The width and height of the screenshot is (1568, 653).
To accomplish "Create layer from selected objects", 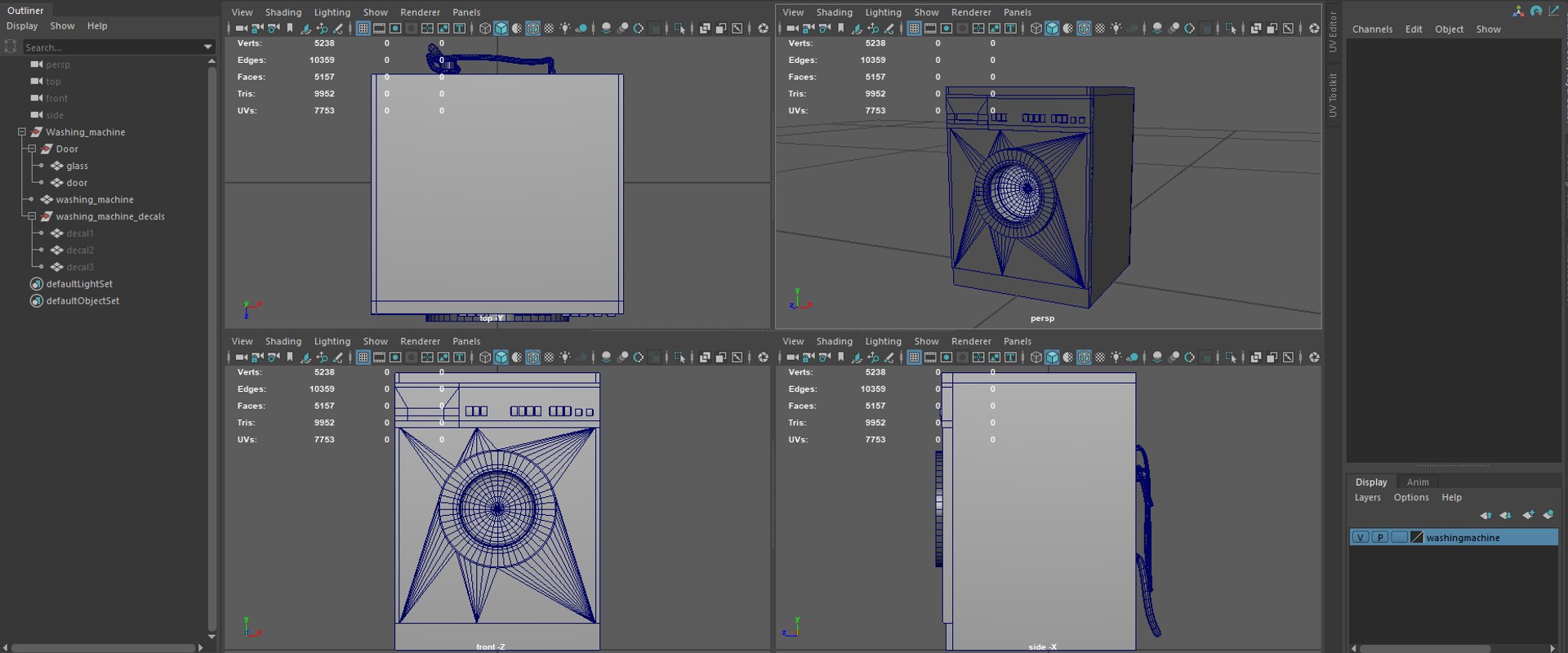I will pos(1548,515).
